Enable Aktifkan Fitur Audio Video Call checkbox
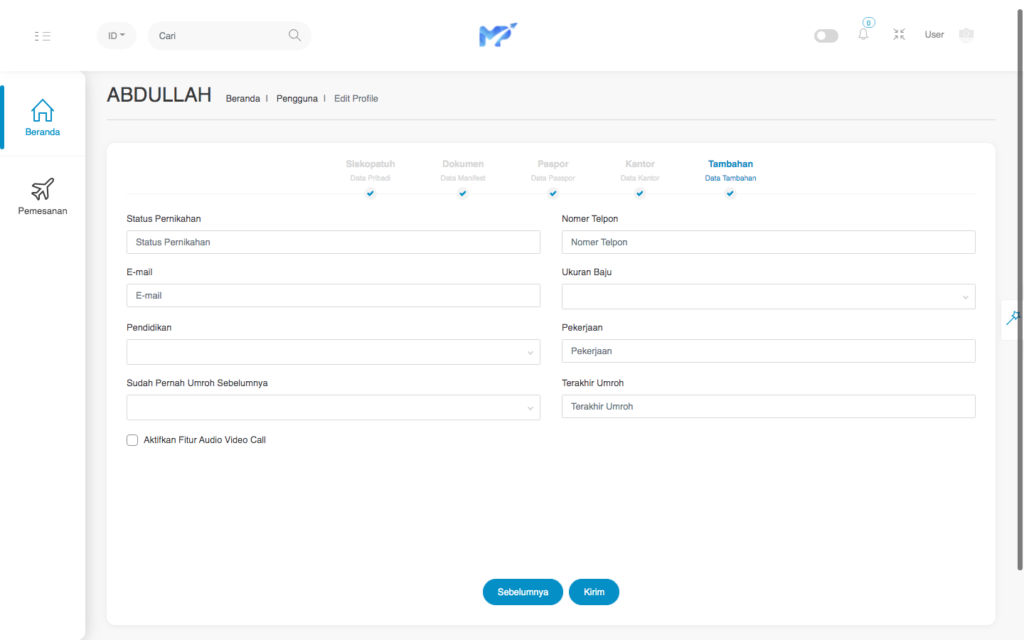 tap(132, 440)
